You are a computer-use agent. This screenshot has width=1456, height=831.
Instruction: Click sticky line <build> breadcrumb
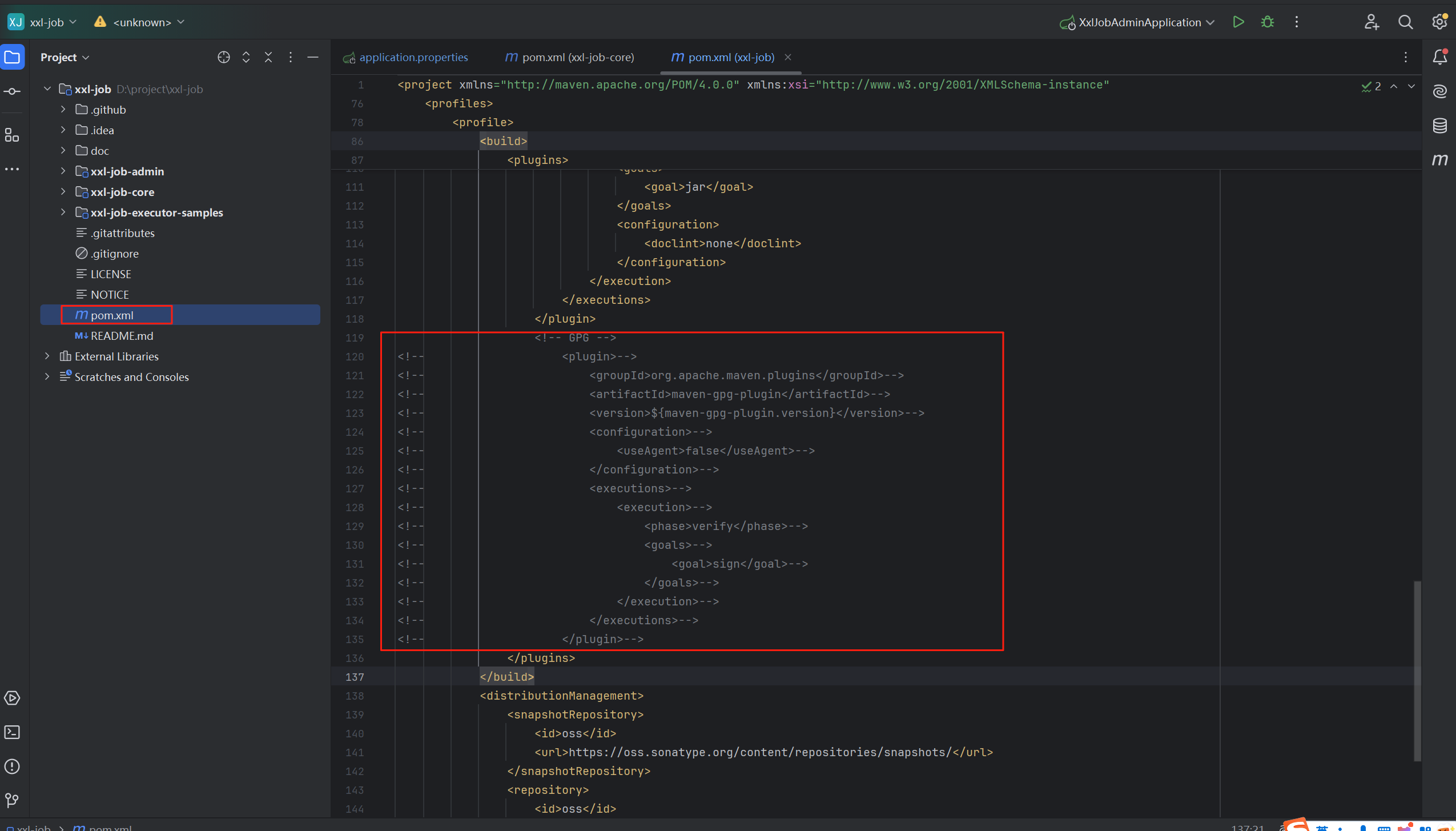503,141
